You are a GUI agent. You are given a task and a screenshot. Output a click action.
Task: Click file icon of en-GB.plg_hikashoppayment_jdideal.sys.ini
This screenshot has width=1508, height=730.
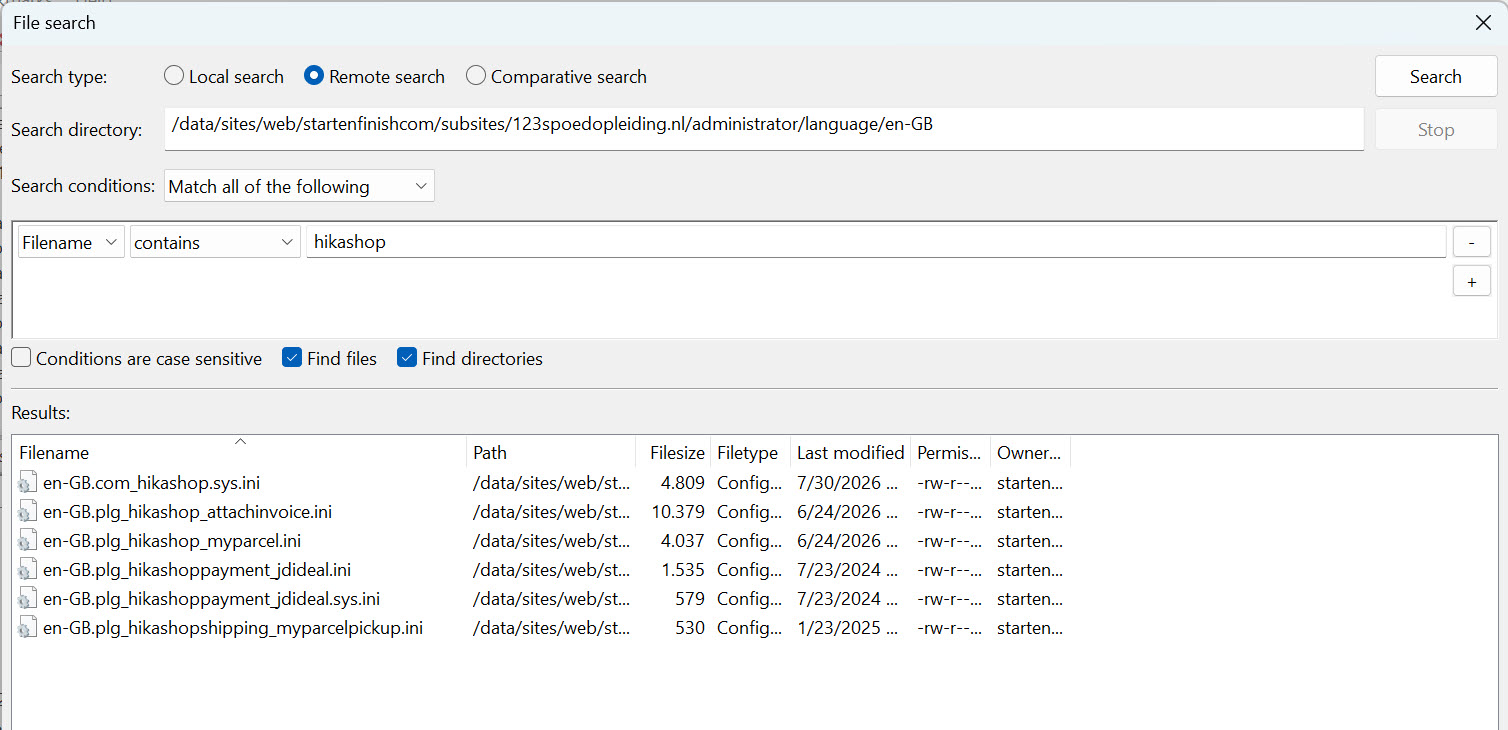27,599
